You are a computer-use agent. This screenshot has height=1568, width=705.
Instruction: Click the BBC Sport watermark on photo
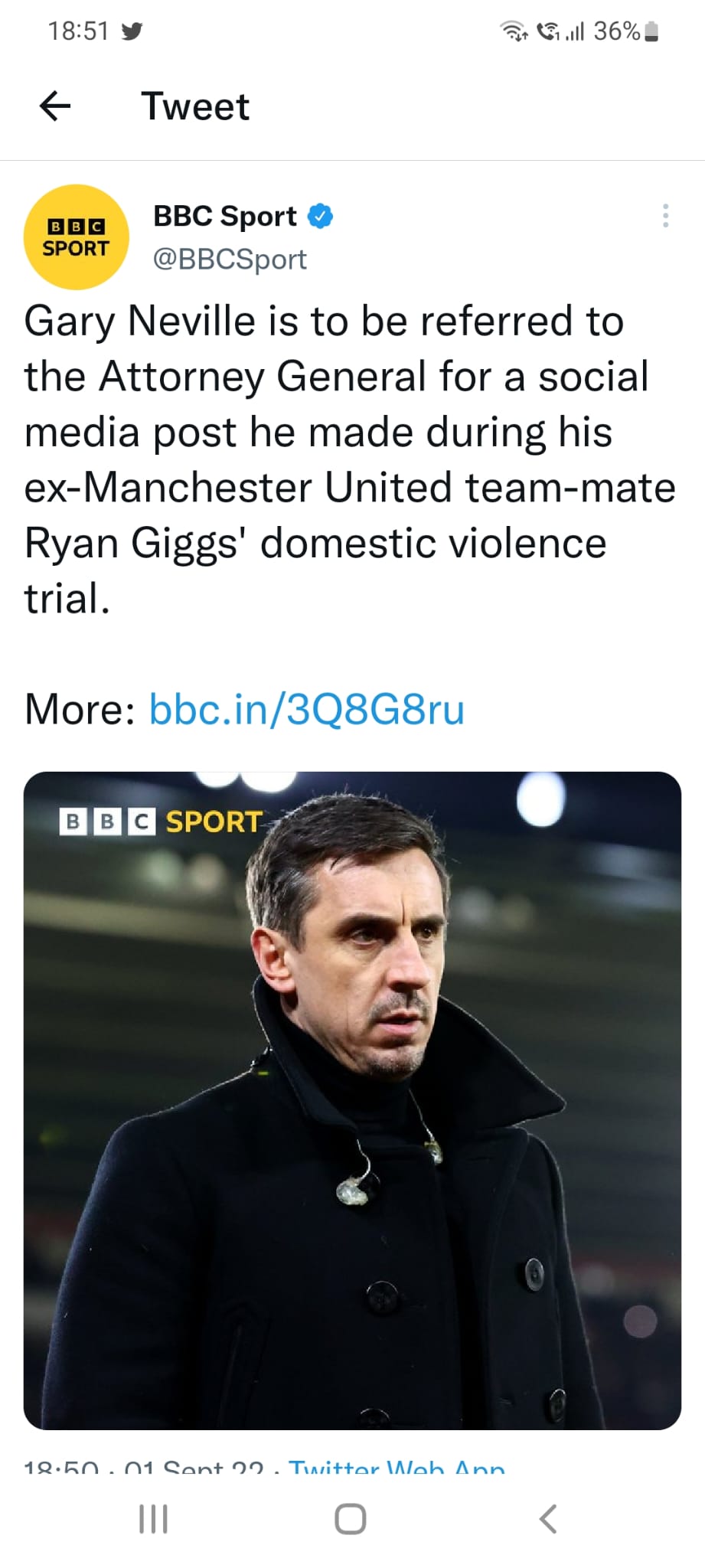(x=161, y=822)
